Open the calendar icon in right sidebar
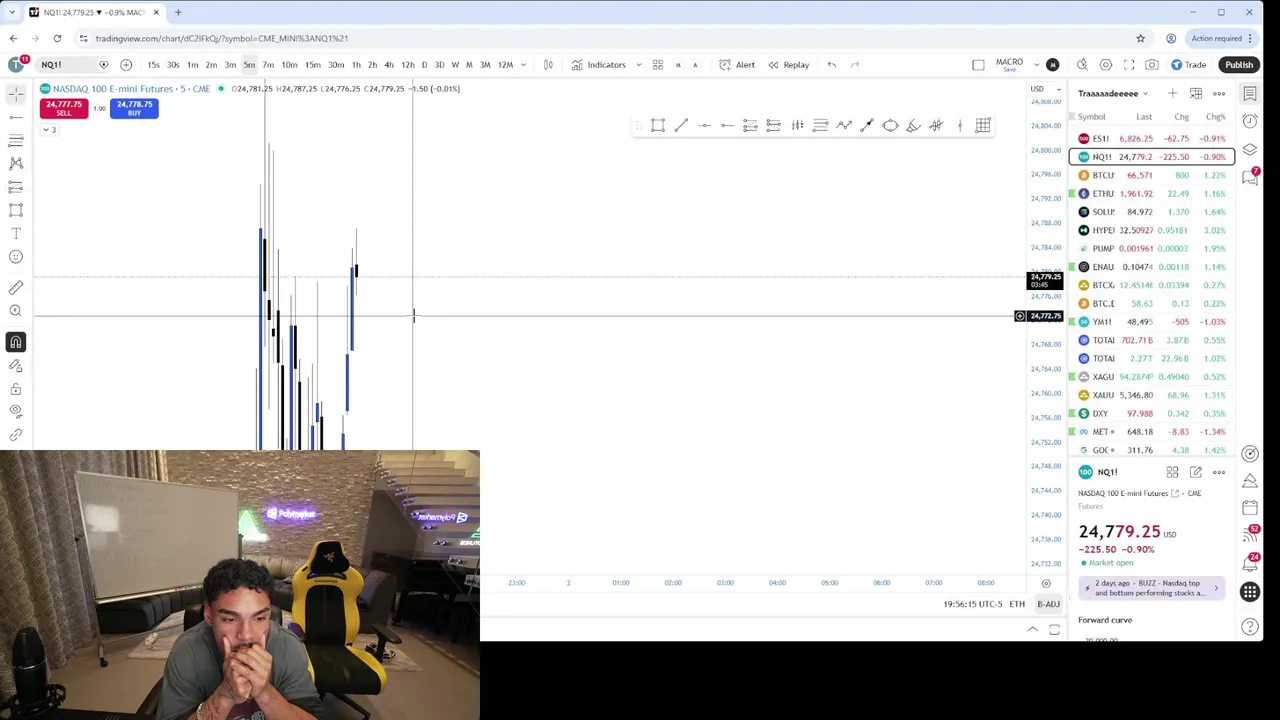 tap(1250, 508)
